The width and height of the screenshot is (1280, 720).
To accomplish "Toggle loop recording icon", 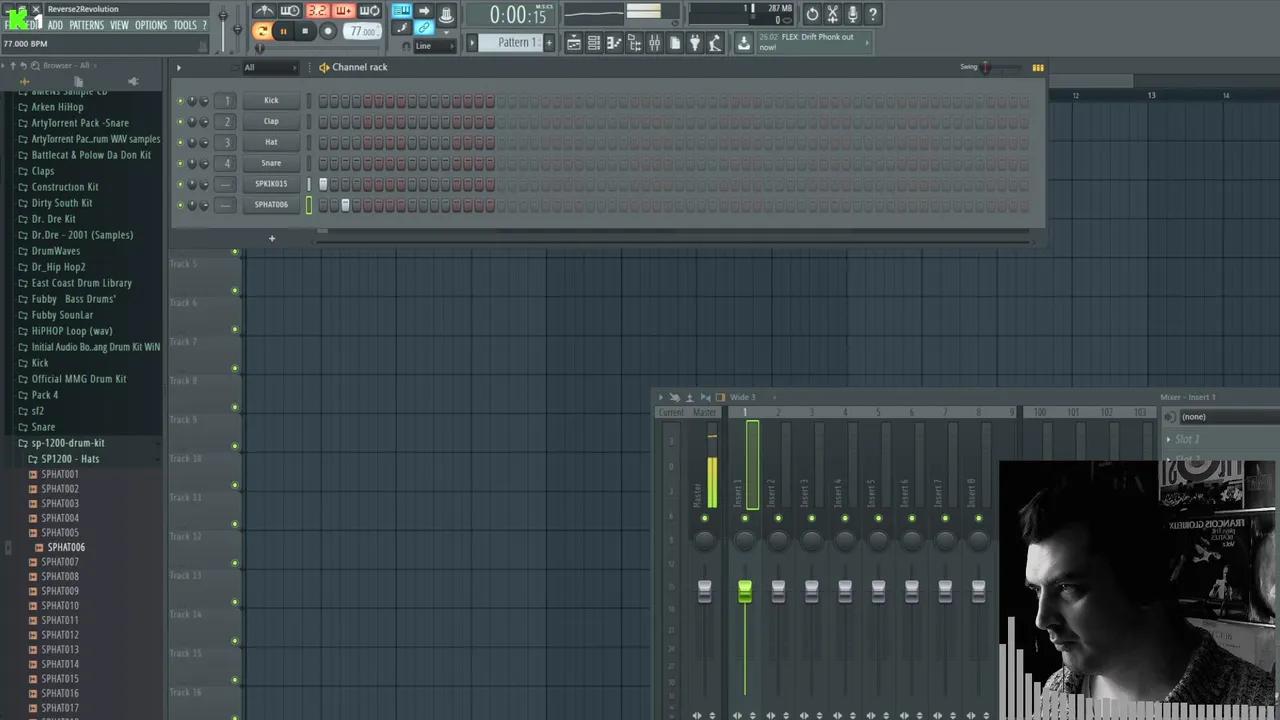I will pyautogui.click(x=369, y=11).
